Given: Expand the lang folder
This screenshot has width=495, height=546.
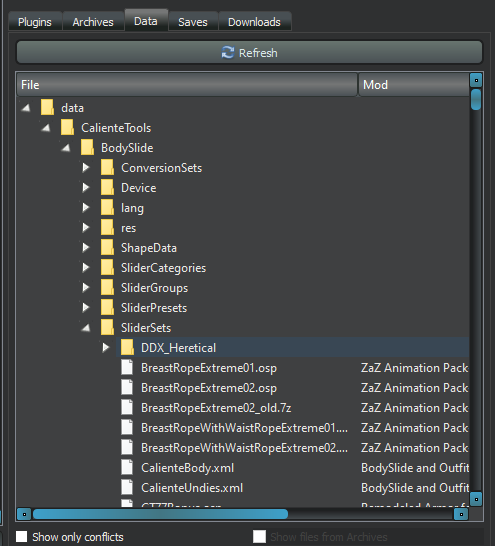Looking at the screenshot, I should click(x=86, y=208).
